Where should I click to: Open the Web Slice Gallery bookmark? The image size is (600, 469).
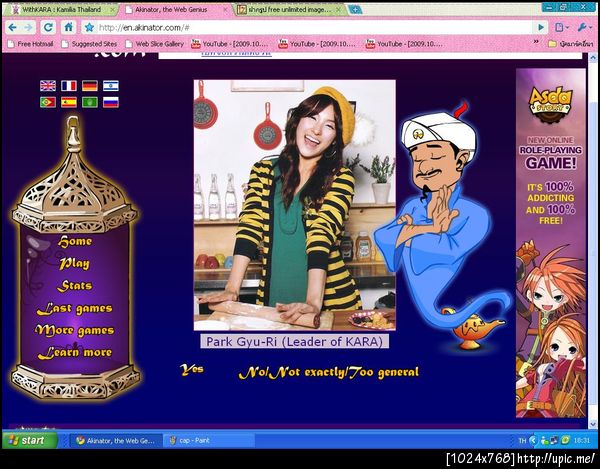(x=155, y=44)
